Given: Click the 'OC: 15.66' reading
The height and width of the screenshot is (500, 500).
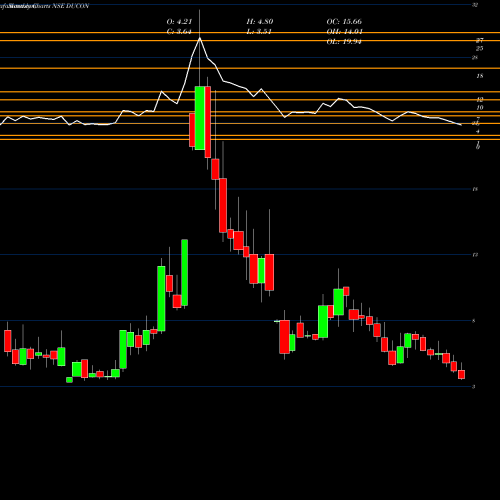Looking at the screenshot, I should (x=344, y=22).
